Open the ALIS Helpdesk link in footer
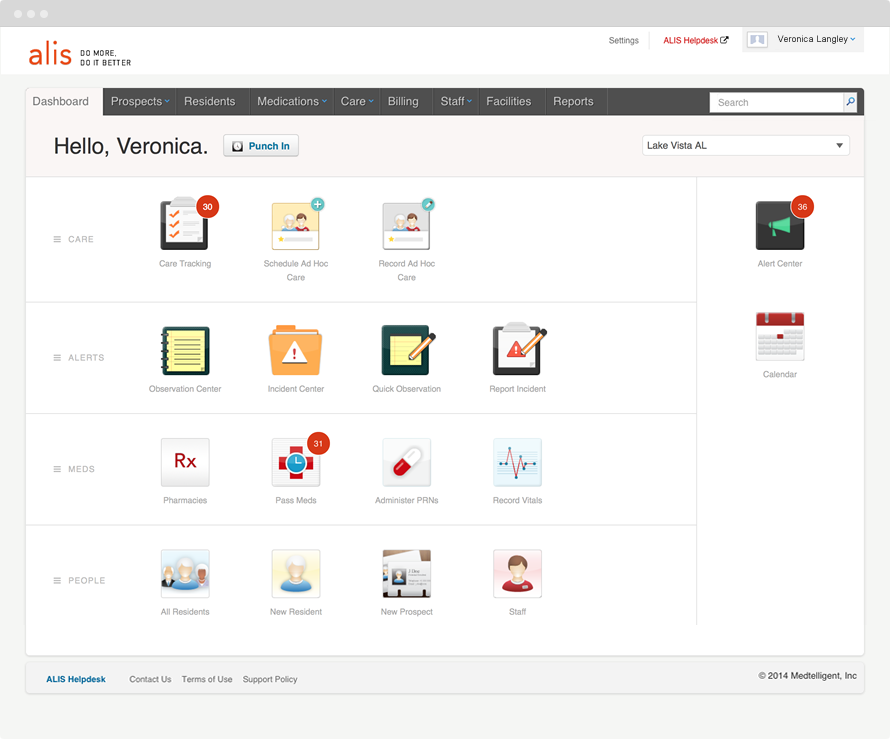This screenshot has width=890, height=739. [76, 679]
